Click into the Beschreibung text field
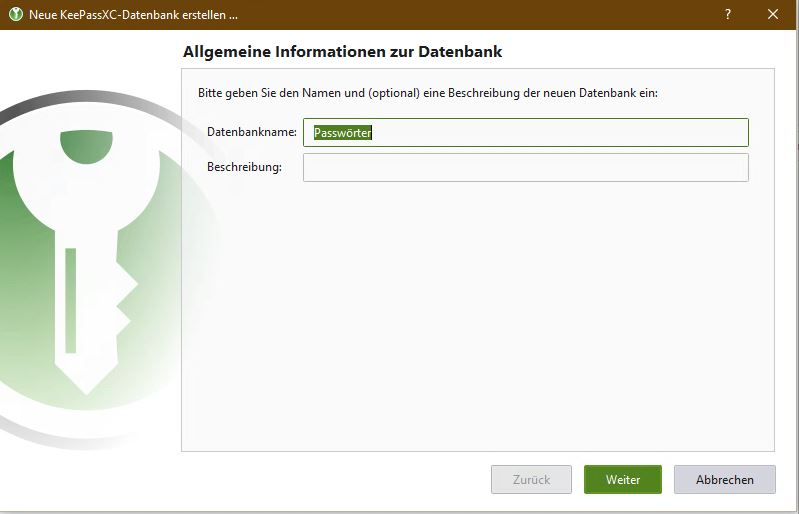The width and height of the screenshot is (799, 514). pos(525,167)
